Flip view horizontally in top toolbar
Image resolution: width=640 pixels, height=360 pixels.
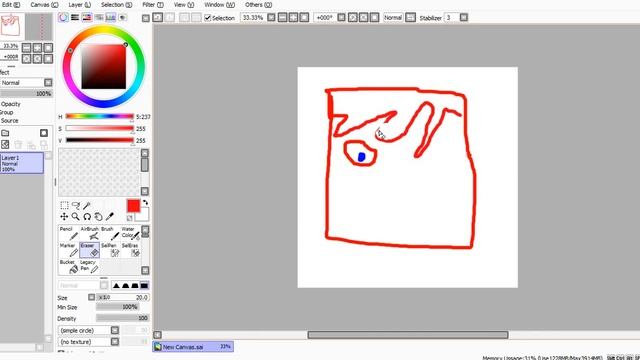point(411,18)
